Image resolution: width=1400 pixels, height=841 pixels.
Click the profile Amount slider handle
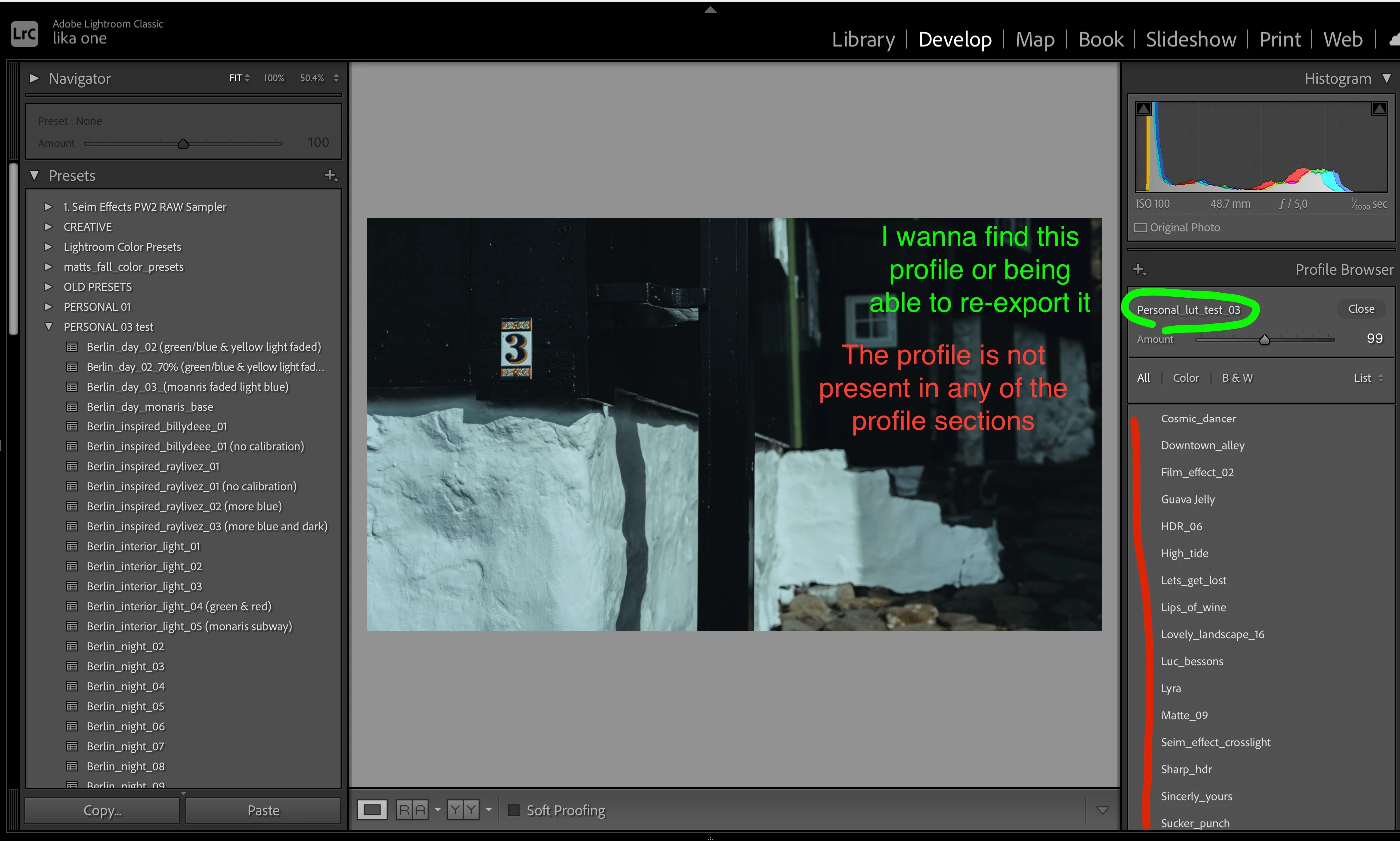point(1264,340)
